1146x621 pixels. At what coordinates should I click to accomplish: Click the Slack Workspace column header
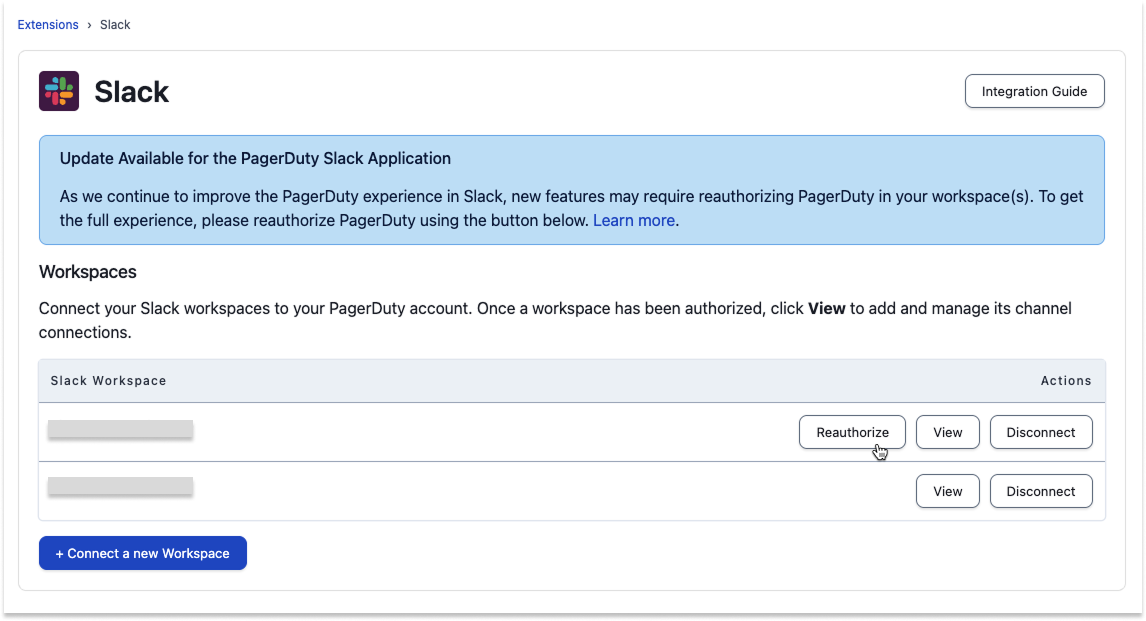tap(108, 381)
